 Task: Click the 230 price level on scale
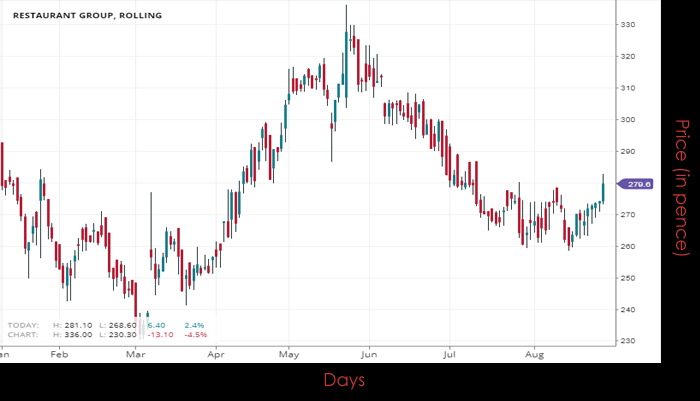[x=628, y=342]
